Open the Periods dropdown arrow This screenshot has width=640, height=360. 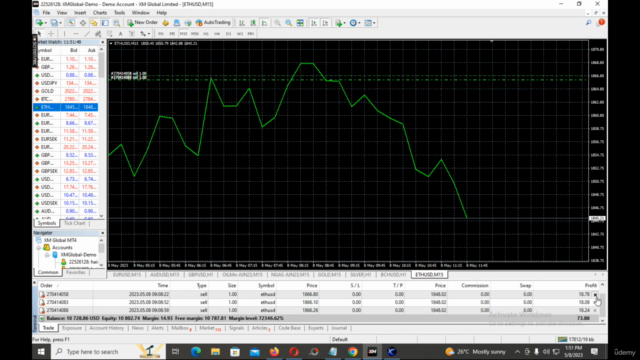point(359,23)
